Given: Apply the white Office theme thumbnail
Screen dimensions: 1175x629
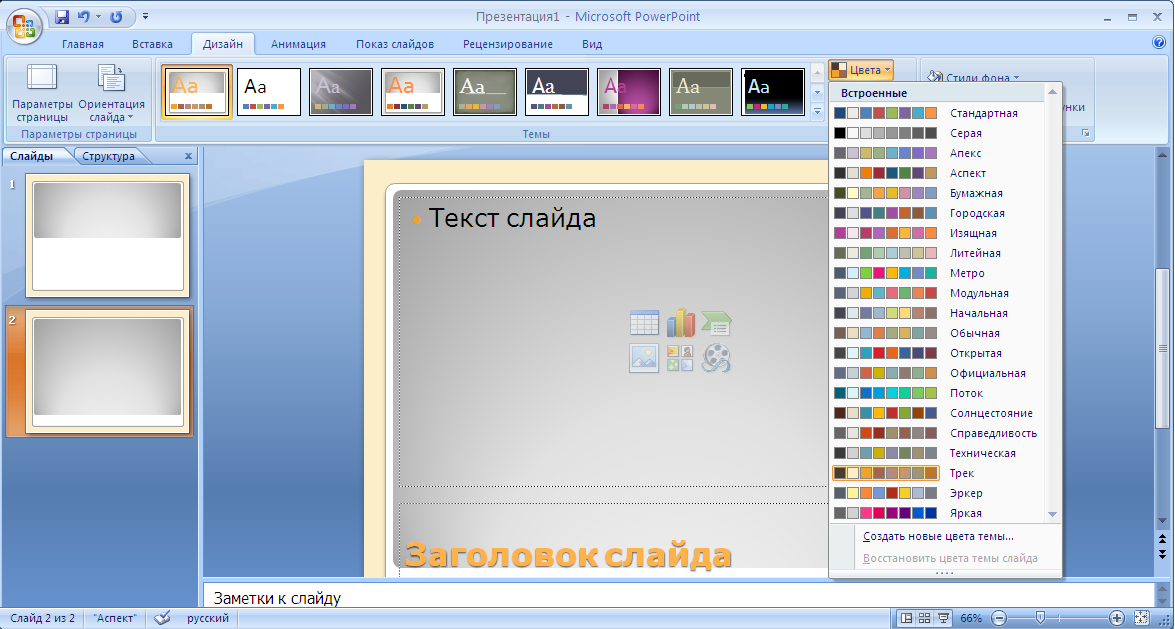Looking at the screenshot, I should coord(269,92).
